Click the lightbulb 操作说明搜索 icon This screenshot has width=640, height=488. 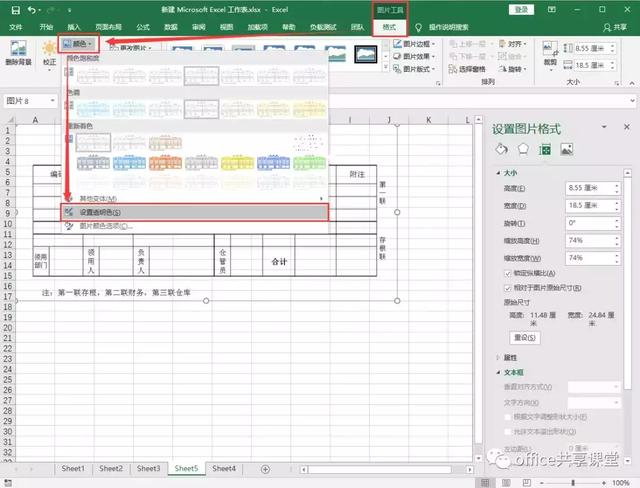pos(418,27)
